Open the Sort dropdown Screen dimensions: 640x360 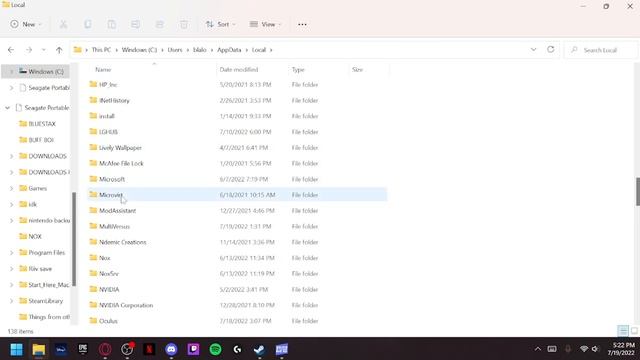(x=220, y=24)
